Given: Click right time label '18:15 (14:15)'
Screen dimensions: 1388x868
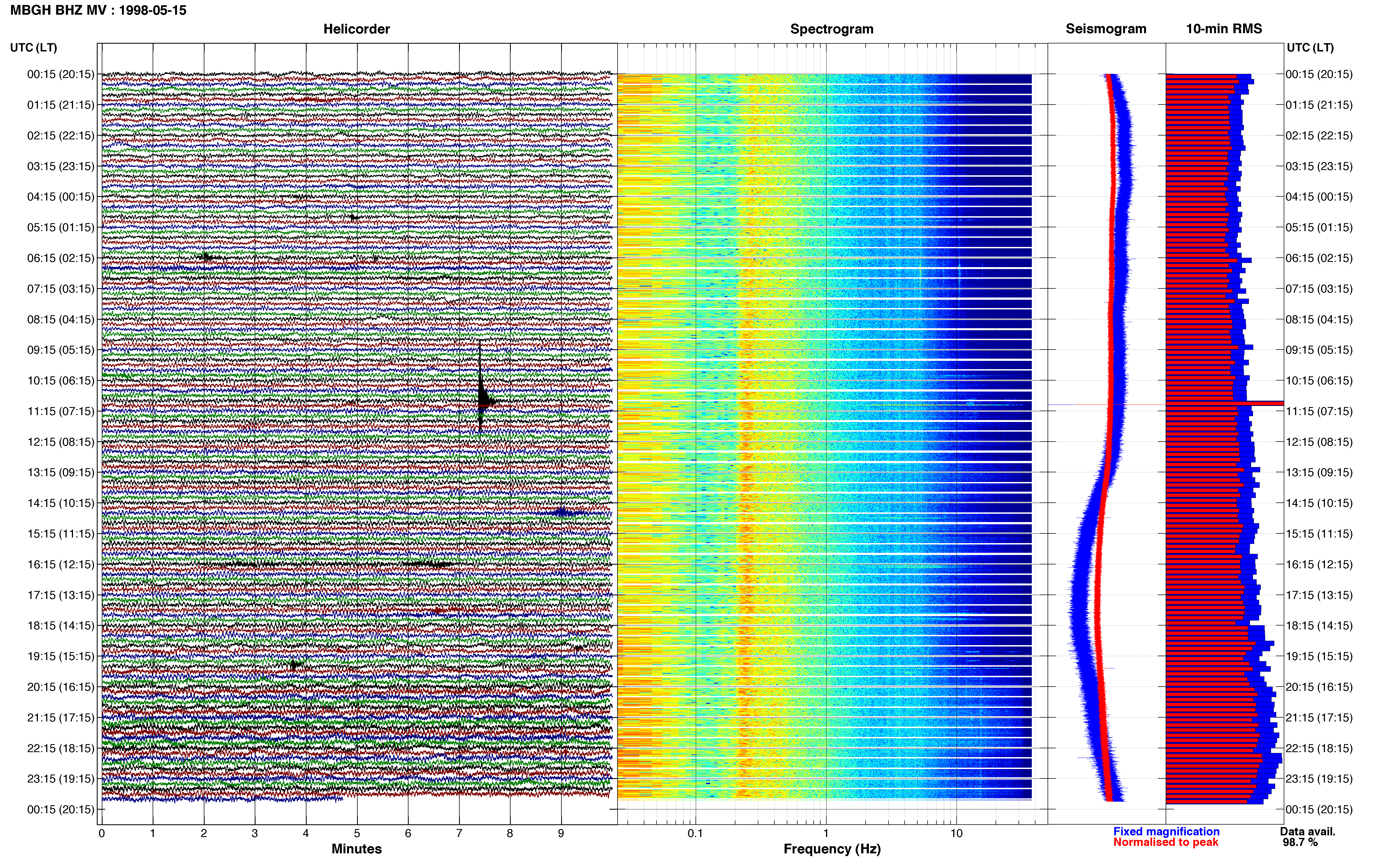Looking at the screenshot, I should point(1319,626).
